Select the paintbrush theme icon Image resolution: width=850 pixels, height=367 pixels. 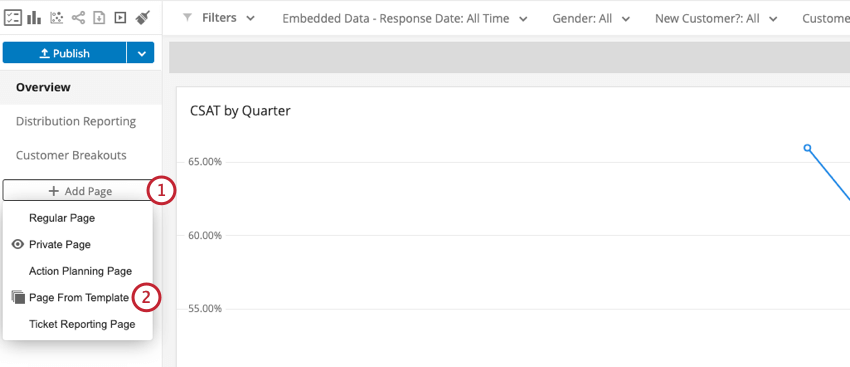[x=143, y=18]
